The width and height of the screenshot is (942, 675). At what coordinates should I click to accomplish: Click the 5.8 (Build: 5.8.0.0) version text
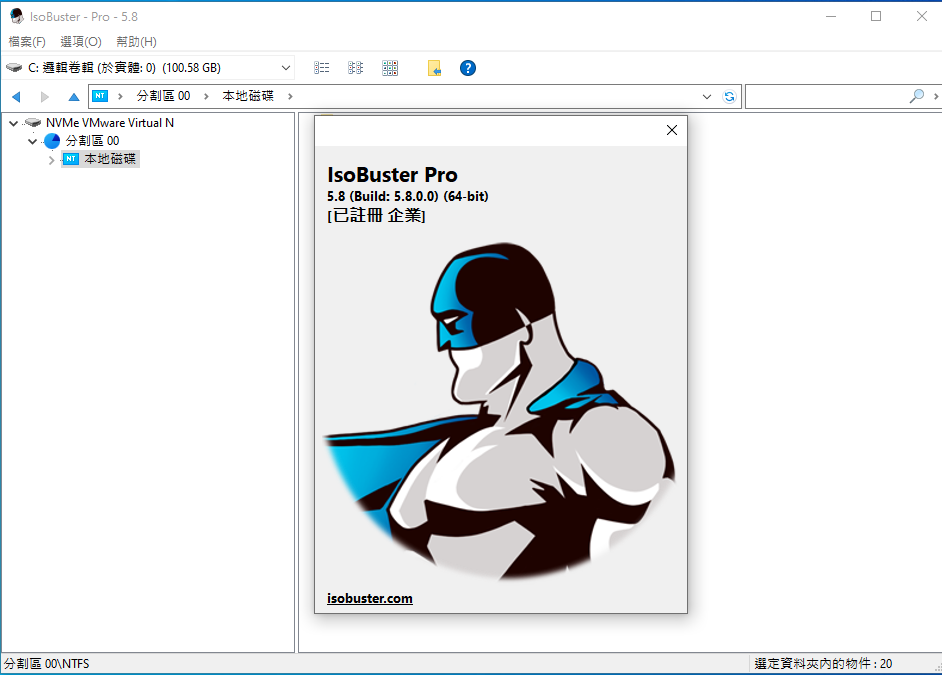(407, 196)
